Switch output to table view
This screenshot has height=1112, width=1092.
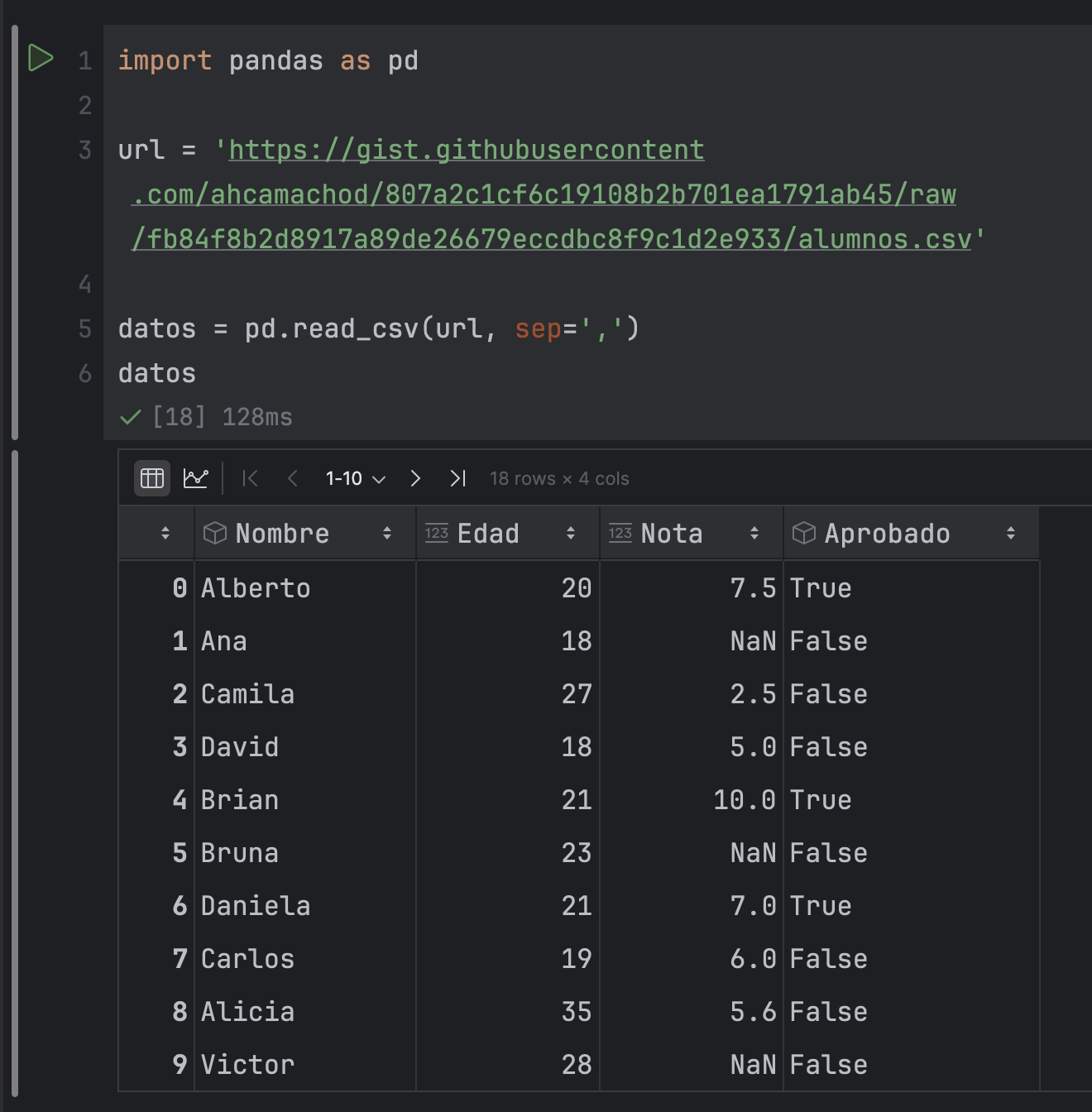click(x=152, y=478)
